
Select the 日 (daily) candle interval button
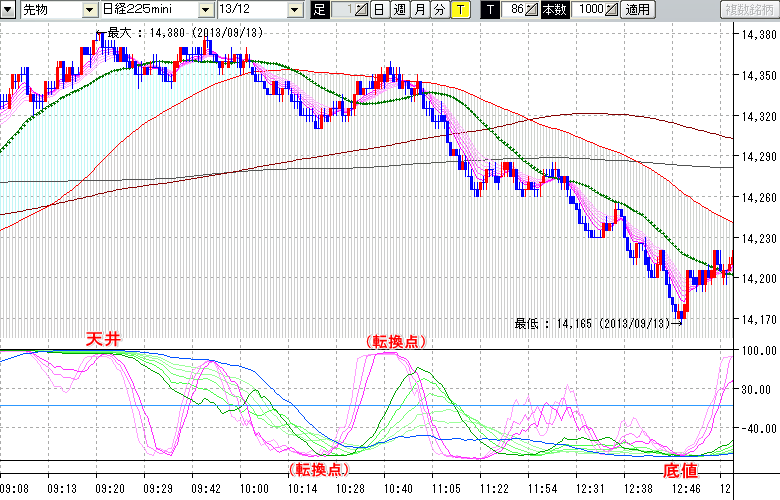[379, 10]
